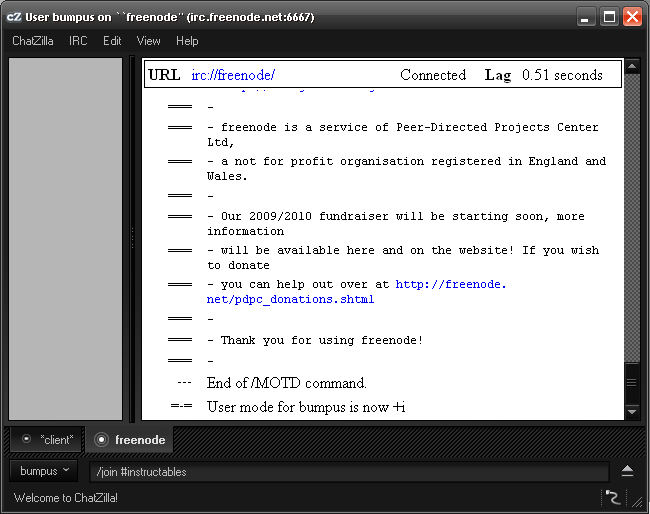Open the IRC menu

(x=78, y=41)
